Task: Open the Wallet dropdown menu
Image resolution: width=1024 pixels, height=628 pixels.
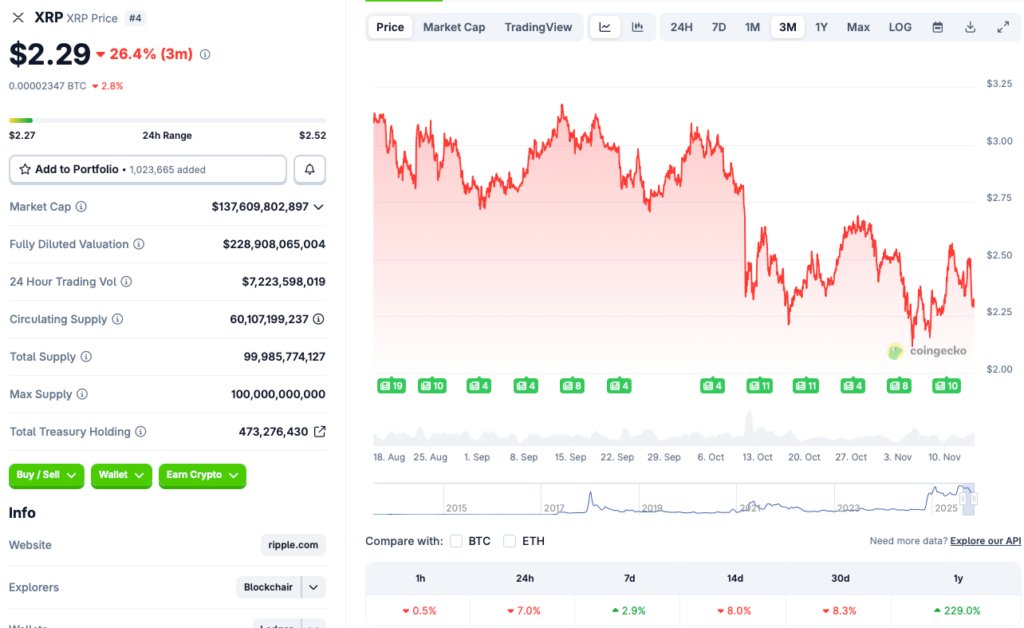Action: (x=120, y=476)
